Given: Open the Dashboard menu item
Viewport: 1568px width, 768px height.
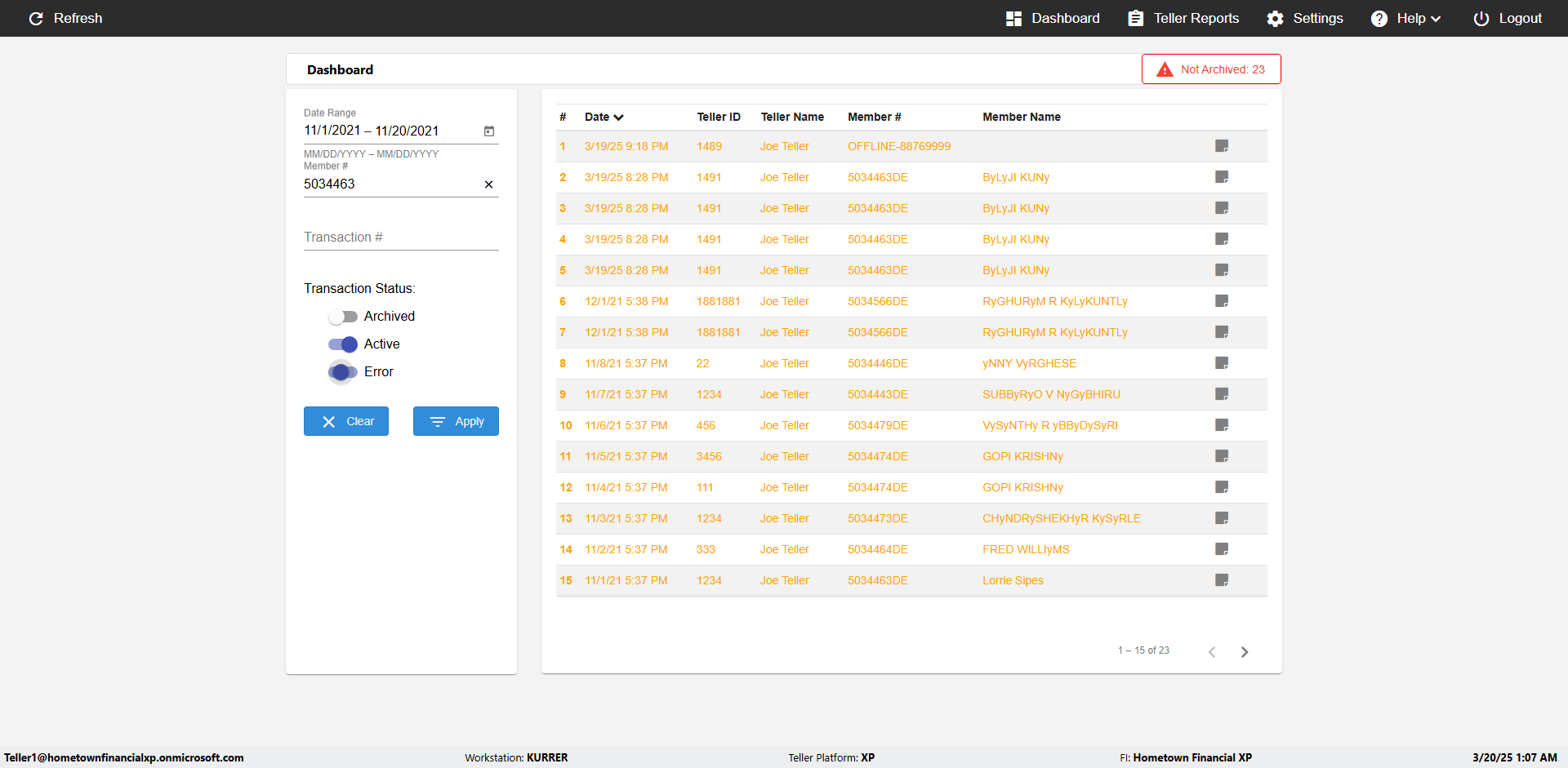Looking at the screenshot, I should click(x=1053, y=18).
